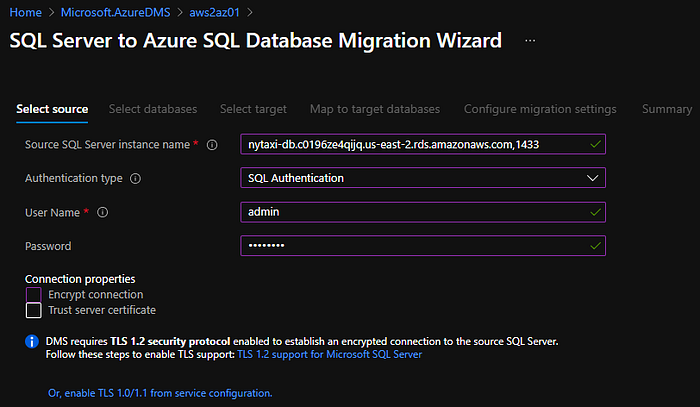The height and width of the screenshot is (407, 700).
Task: Switch to Select target tab
Action: pos(253,109)
